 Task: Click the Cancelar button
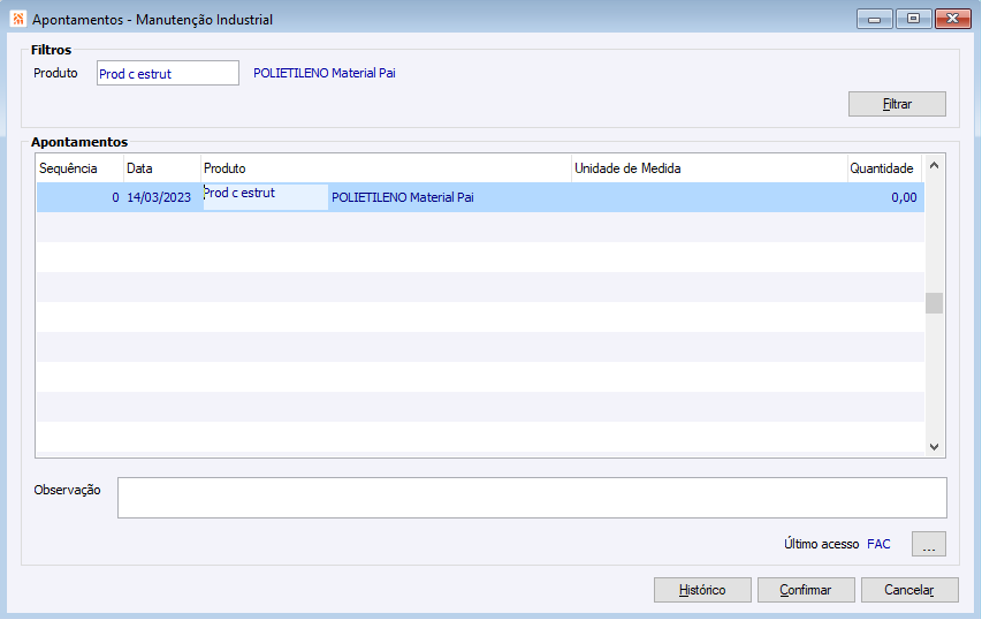[x=909, y=590]
